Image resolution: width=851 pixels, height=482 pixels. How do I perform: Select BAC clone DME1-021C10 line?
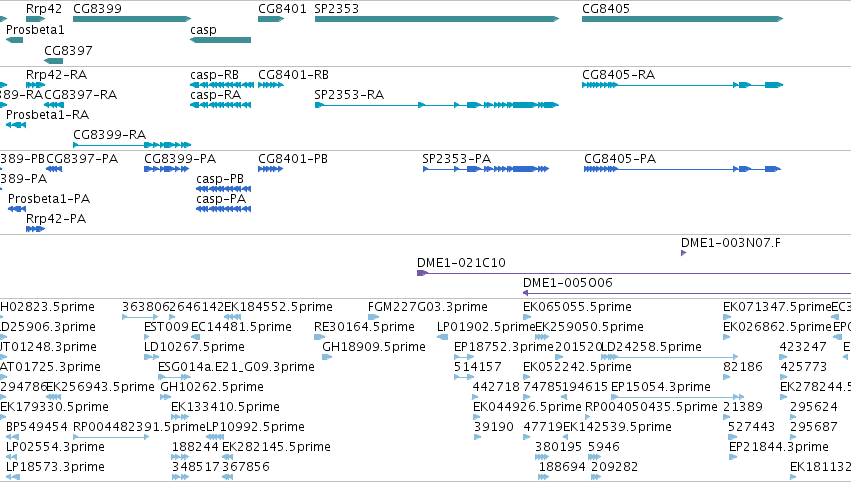coord(634,273)
